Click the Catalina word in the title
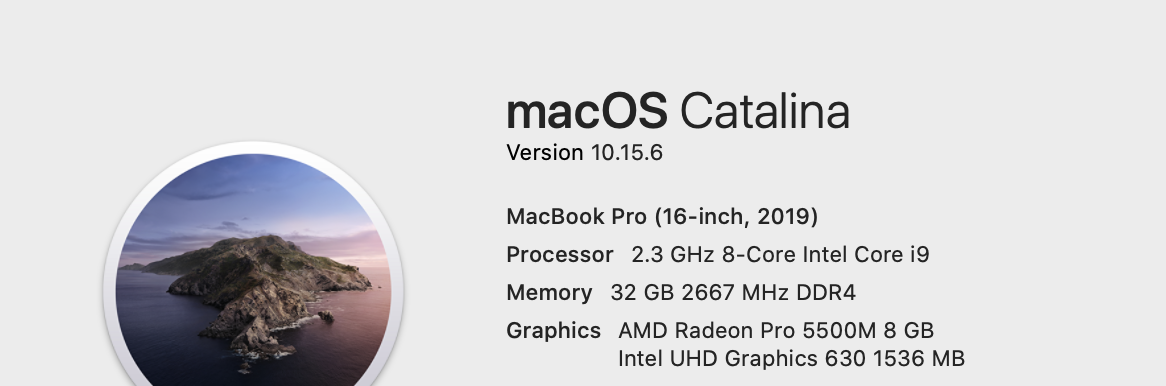 coord(764,112)
